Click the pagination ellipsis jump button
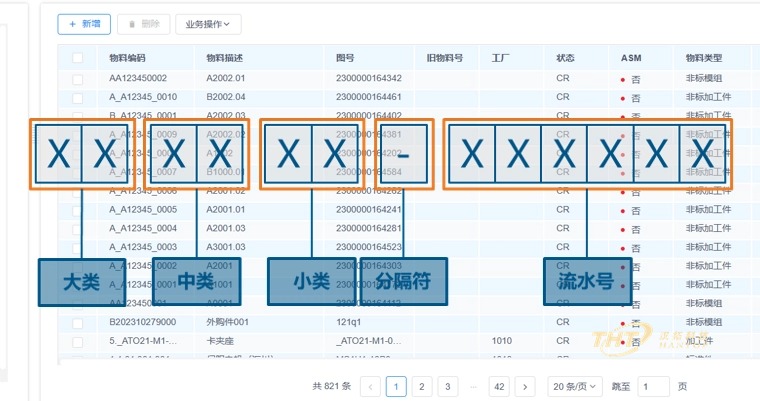 click(474, 386)
